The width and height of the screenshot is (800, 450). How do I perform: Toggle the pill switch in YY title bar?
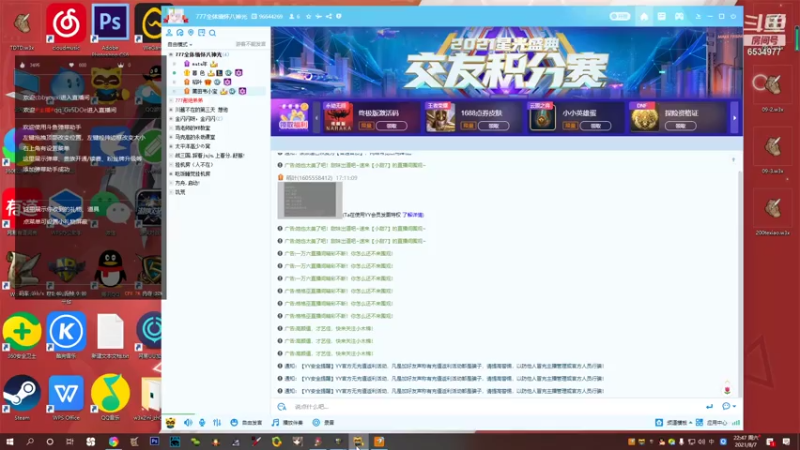(x=620, y=16)
